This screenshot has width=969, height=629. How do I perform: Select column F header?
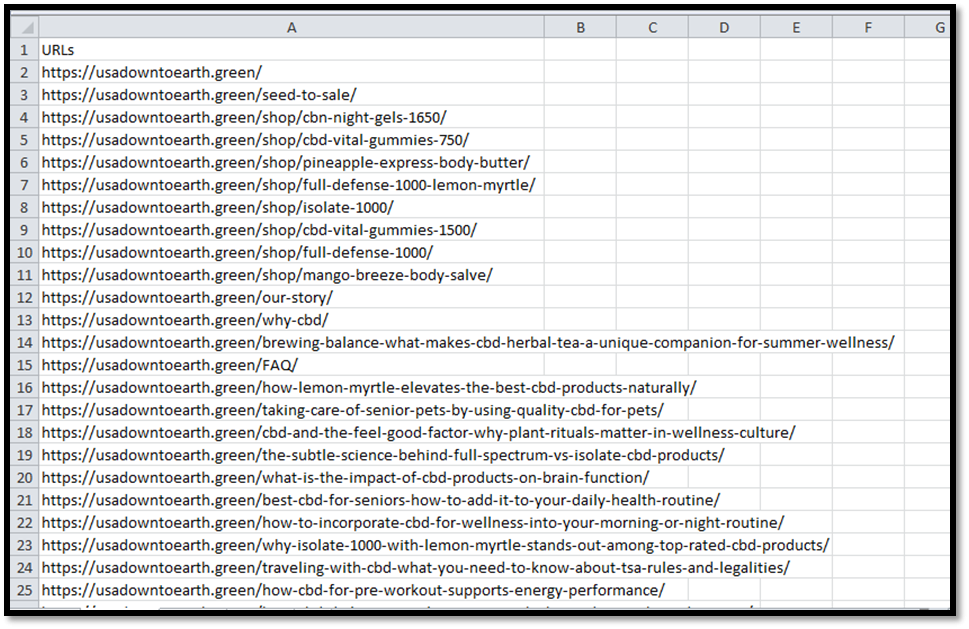[x=867, y=28]
